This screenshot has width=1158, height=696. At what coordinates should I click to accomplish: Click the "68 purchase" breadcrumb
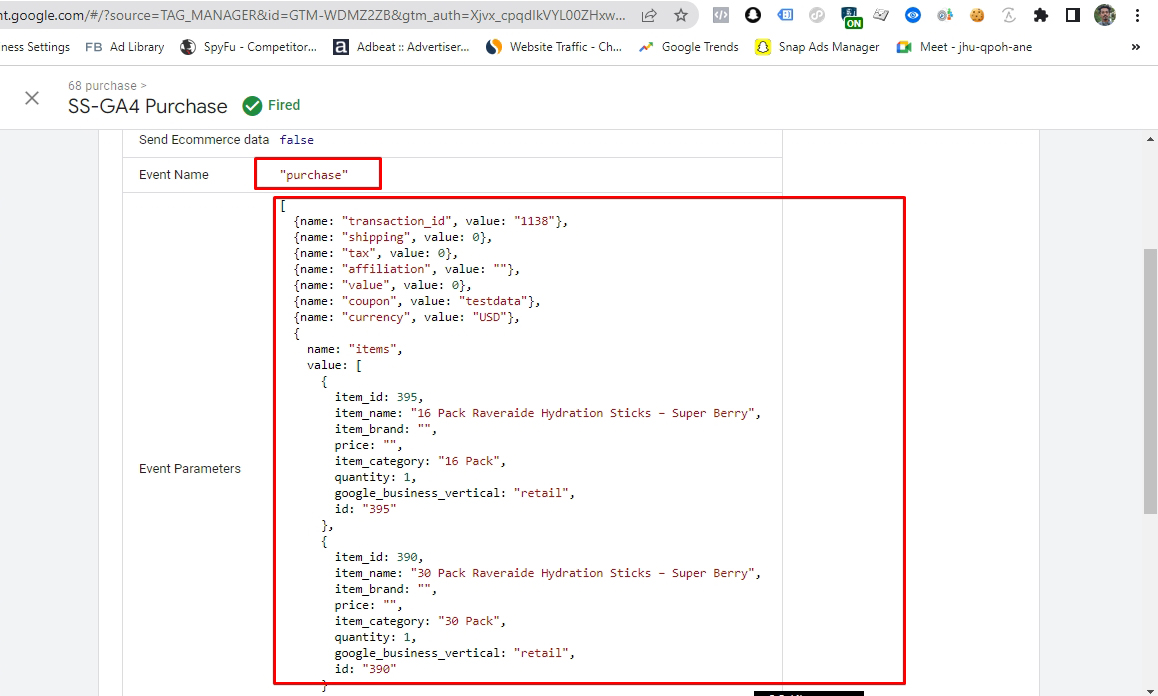point(102,86)
